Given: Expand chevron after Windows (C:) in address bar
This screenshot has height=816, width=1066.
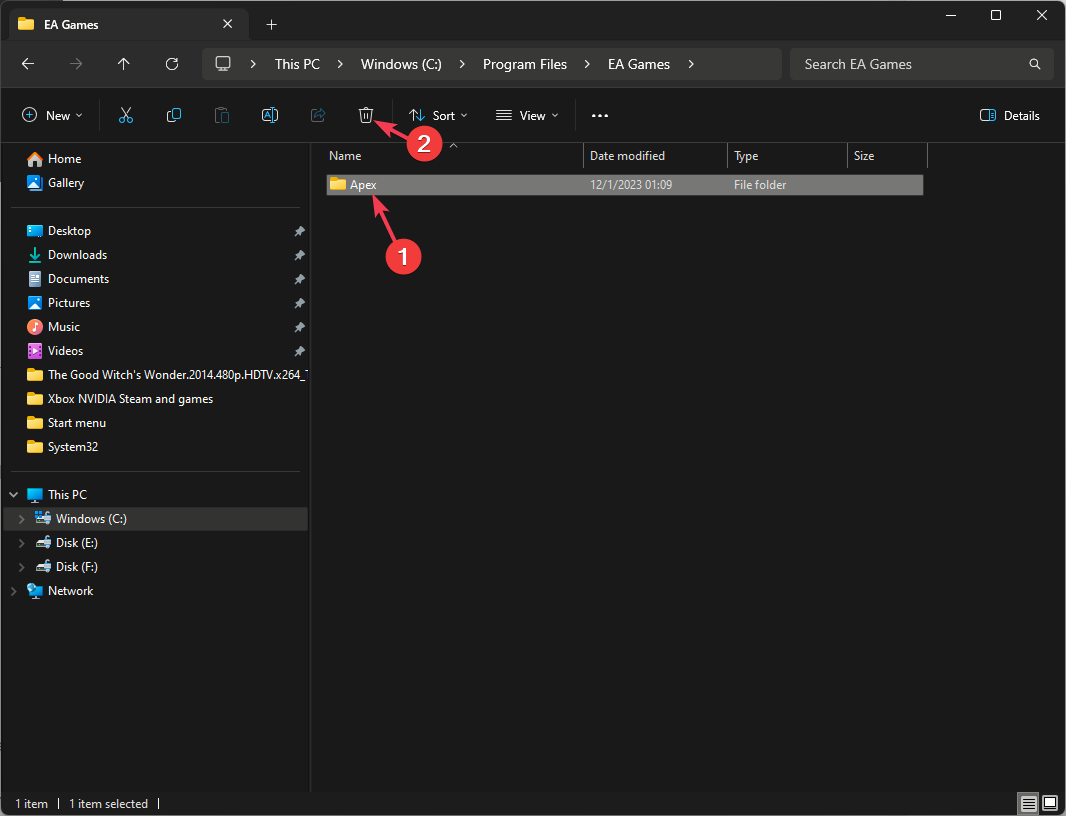Looking at the screenshot, I should [x=462, y=64].
